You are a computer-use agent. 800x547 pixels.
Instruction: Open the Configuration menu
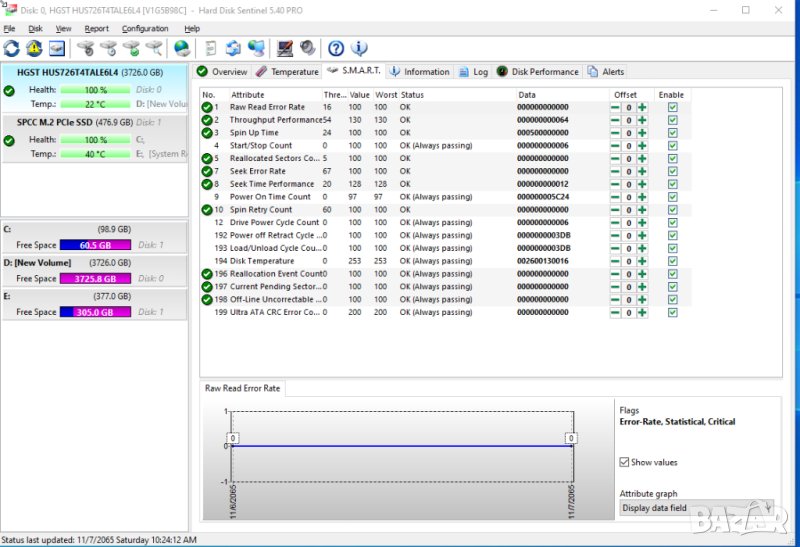click(145, 29)
